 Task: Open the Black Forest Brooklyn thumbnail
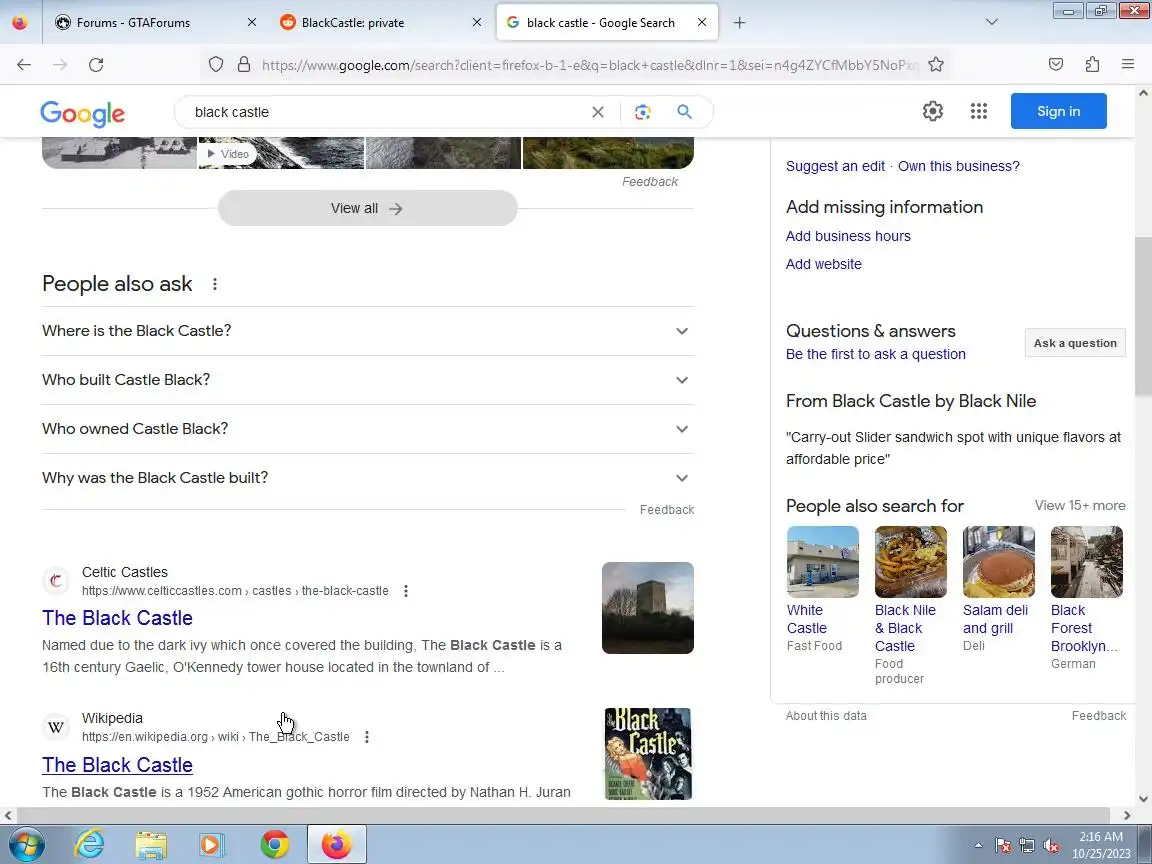1087,562
